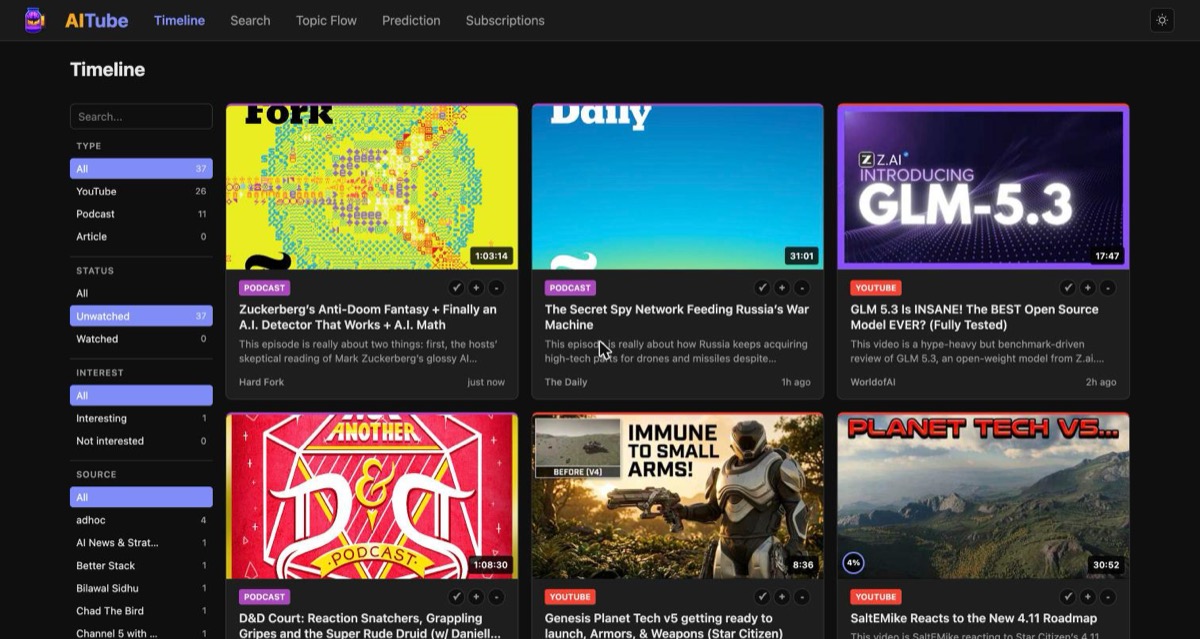Toggle the light/dark theme sun icon
1200x639 pixels.
click(x=1161, y=20)
